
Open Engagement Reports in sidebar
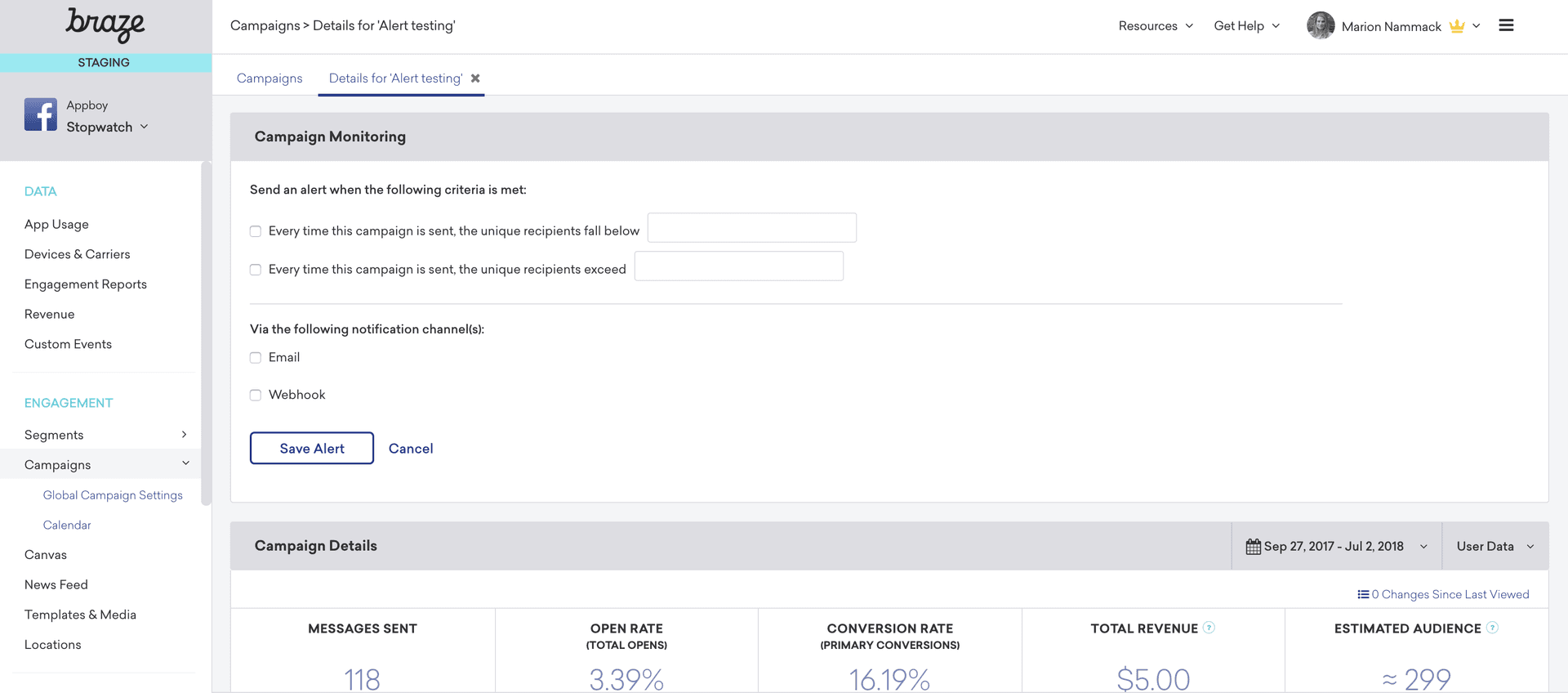(x=86, y=284)
